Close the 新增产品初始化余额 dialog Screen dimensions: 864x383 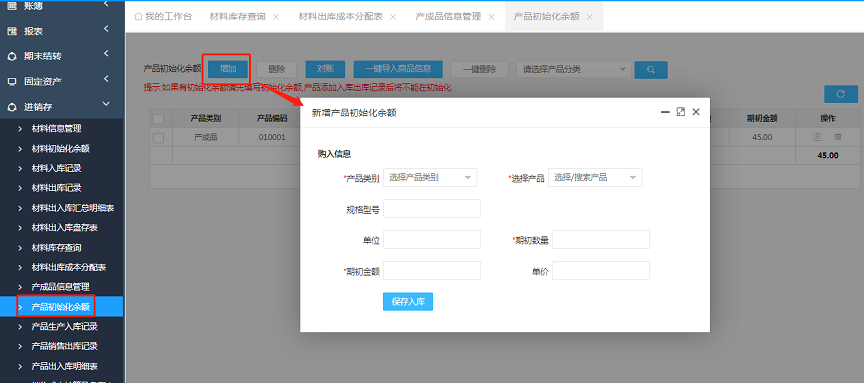pos(696,112)
